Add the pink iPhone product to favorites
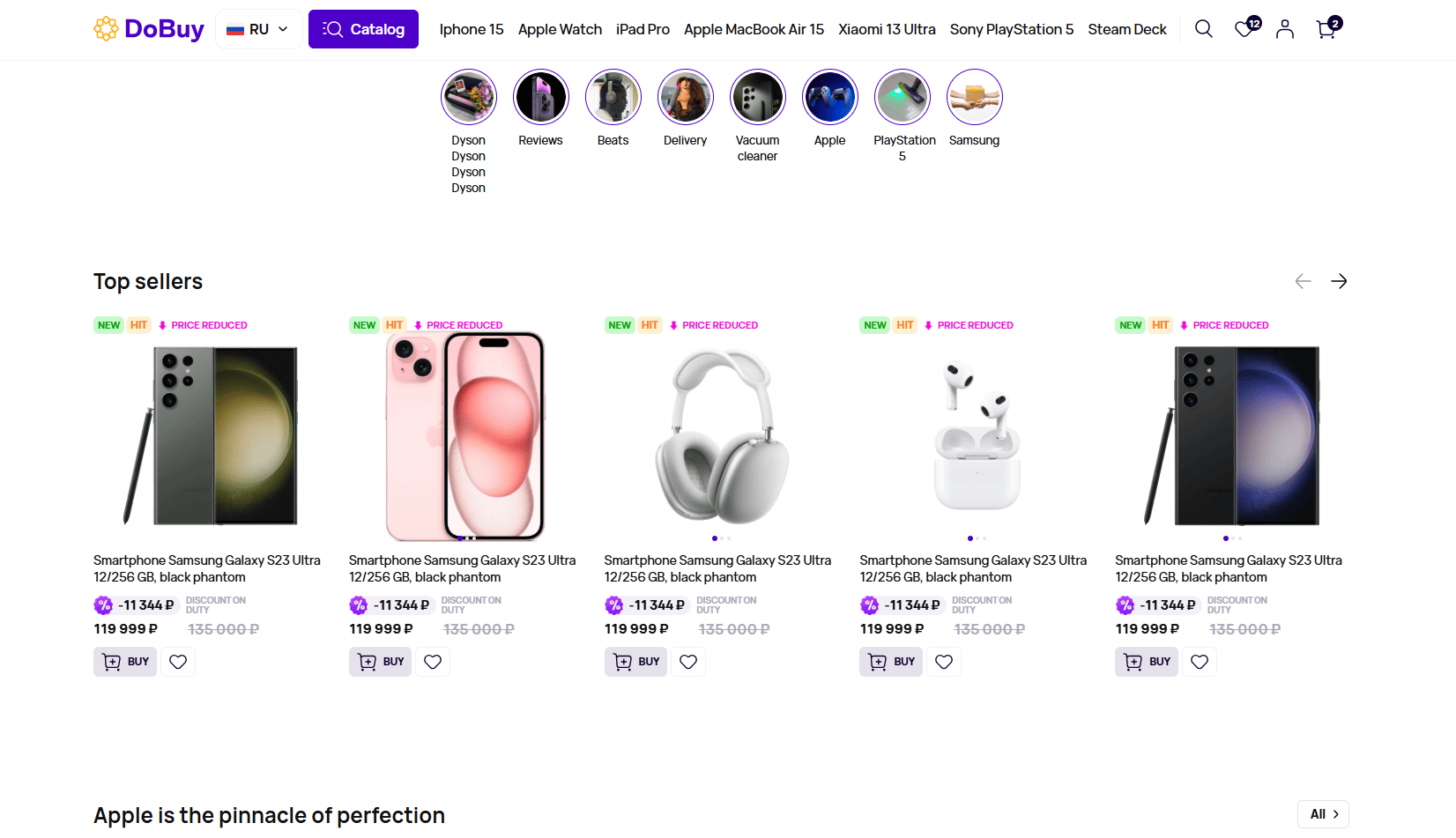This screenshot has width=1456, height=838. (433, 662)
